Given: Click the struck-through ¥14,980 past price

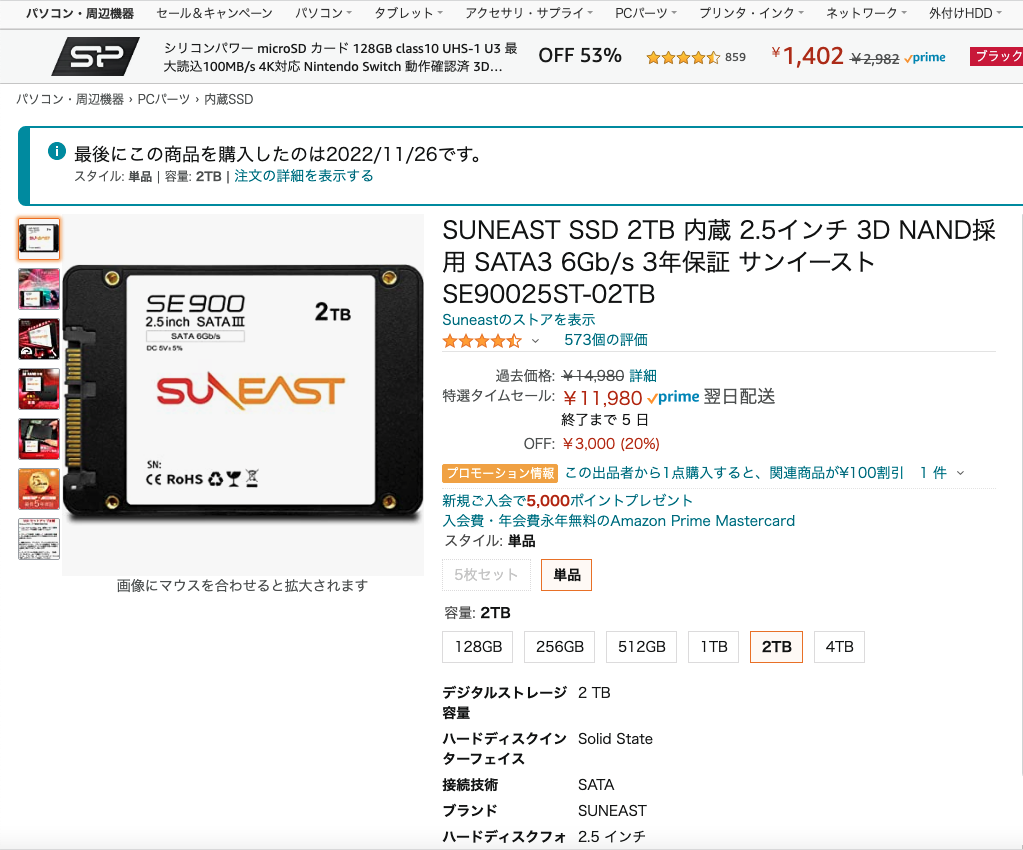Looking at the screenshot, I should [592, 376].
